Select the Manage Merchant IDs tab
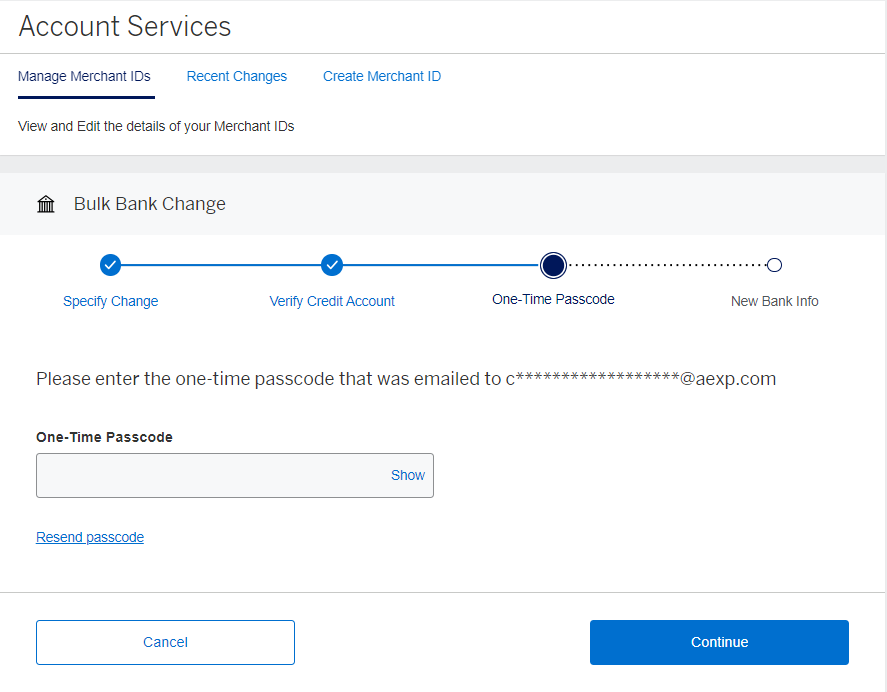 coord(85,76)
